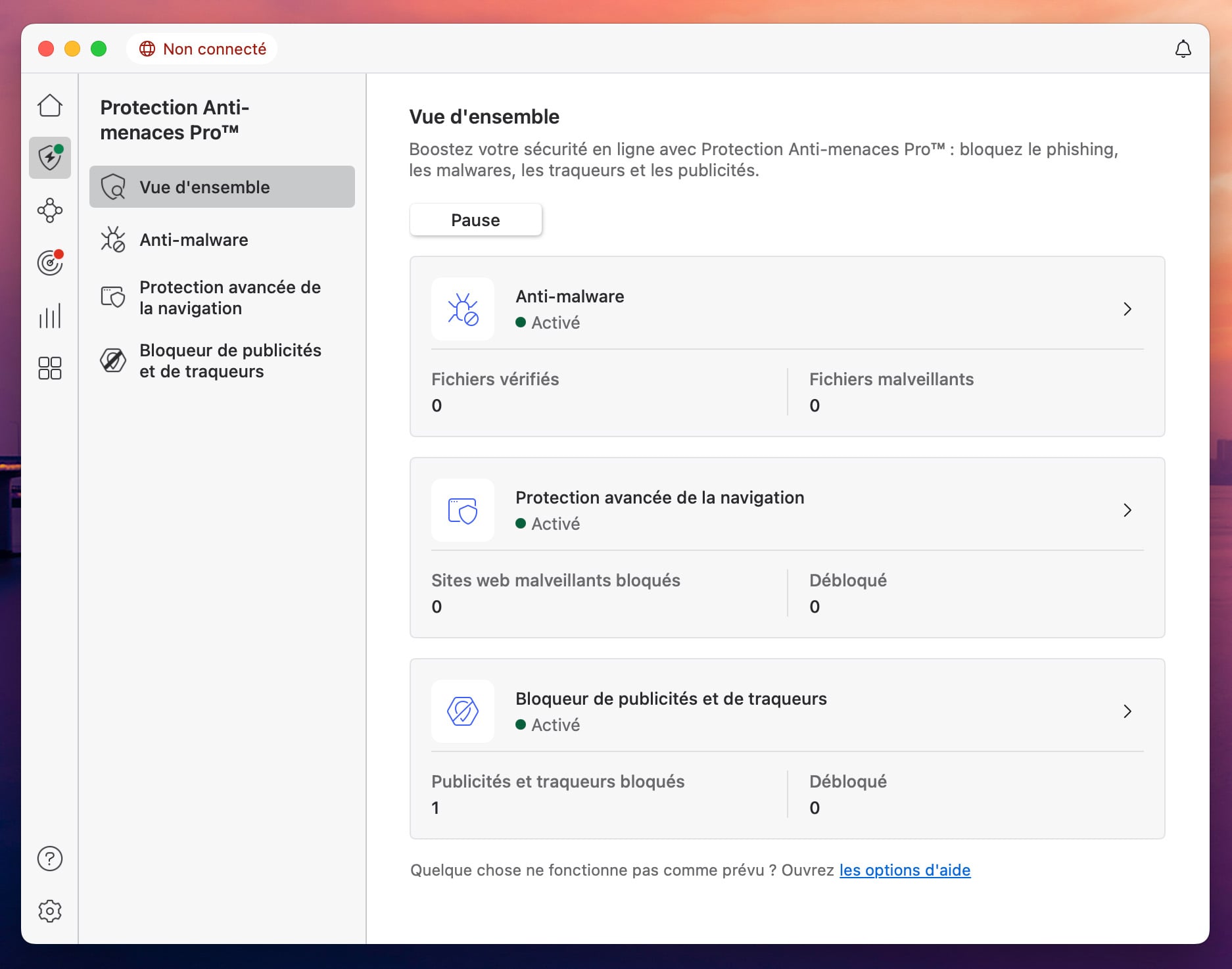Screen dimensions: 1232x969
Task: Click the Activé status indicator under Anti-malware
Action: [548, 323]
